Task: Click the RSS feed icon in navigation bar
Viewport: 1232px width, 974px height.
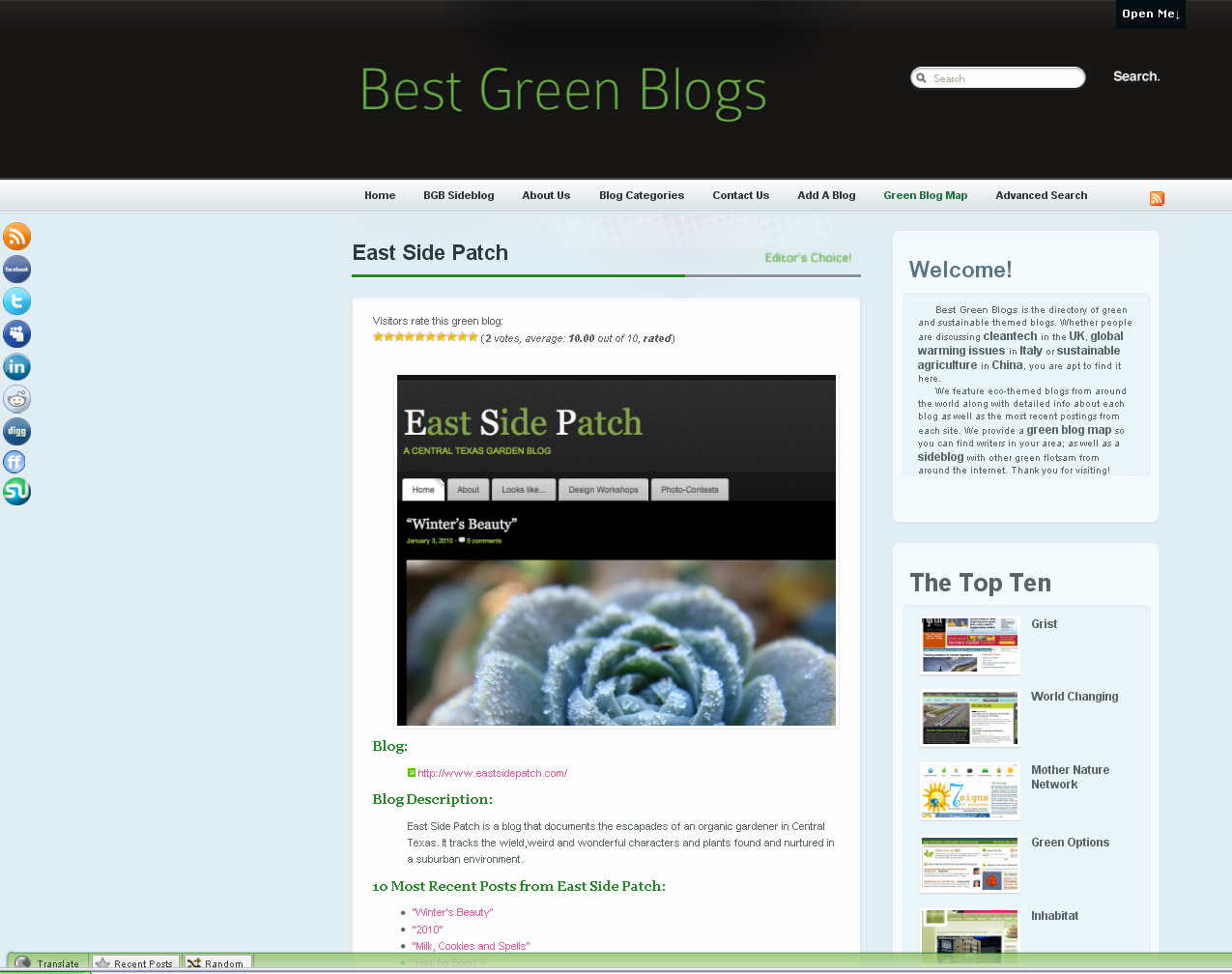Action: [x=1157, y=198]
